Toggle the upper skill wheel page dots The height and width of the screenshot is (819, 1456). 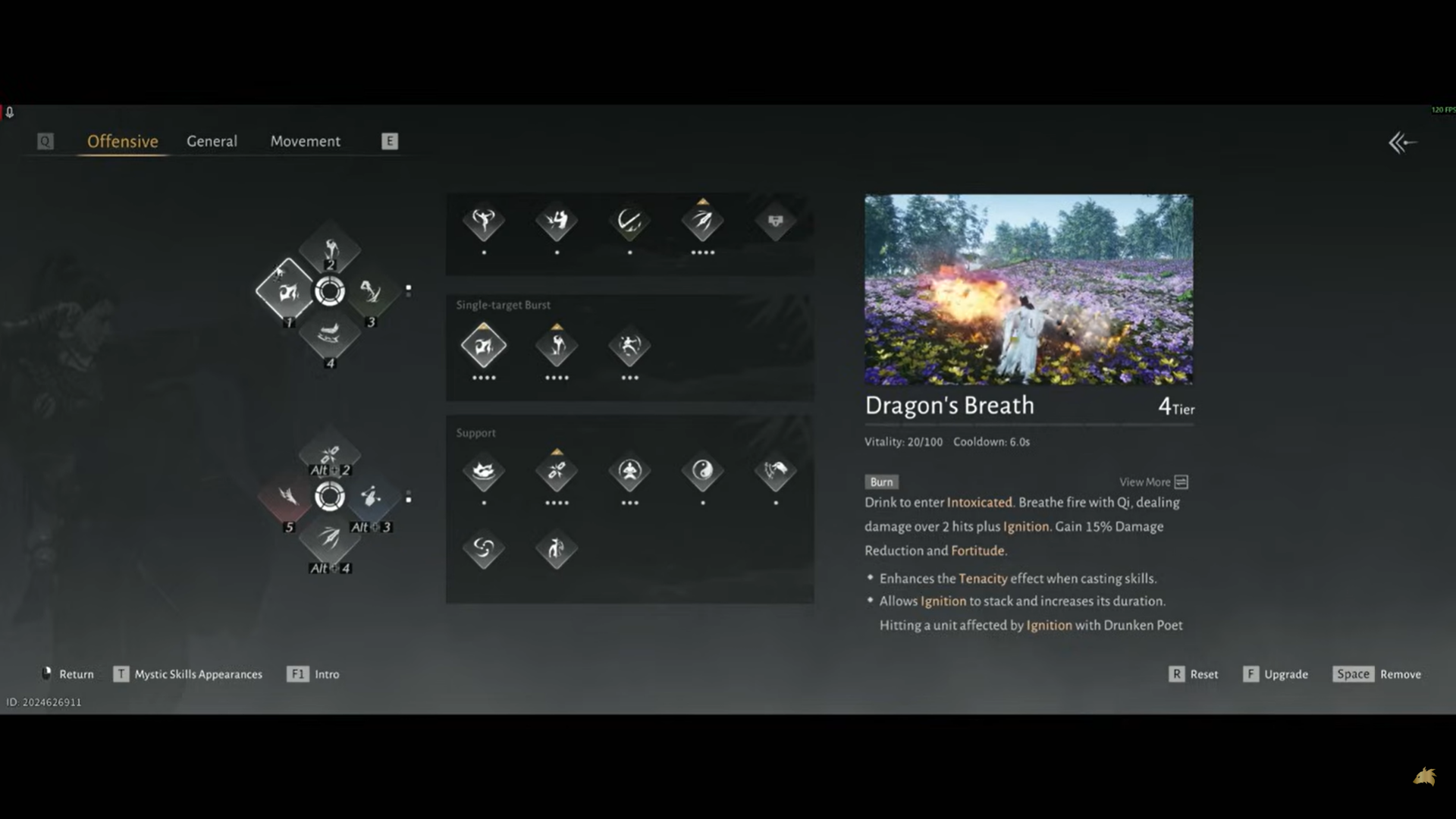pyautogui.click(x=409, y=290)
